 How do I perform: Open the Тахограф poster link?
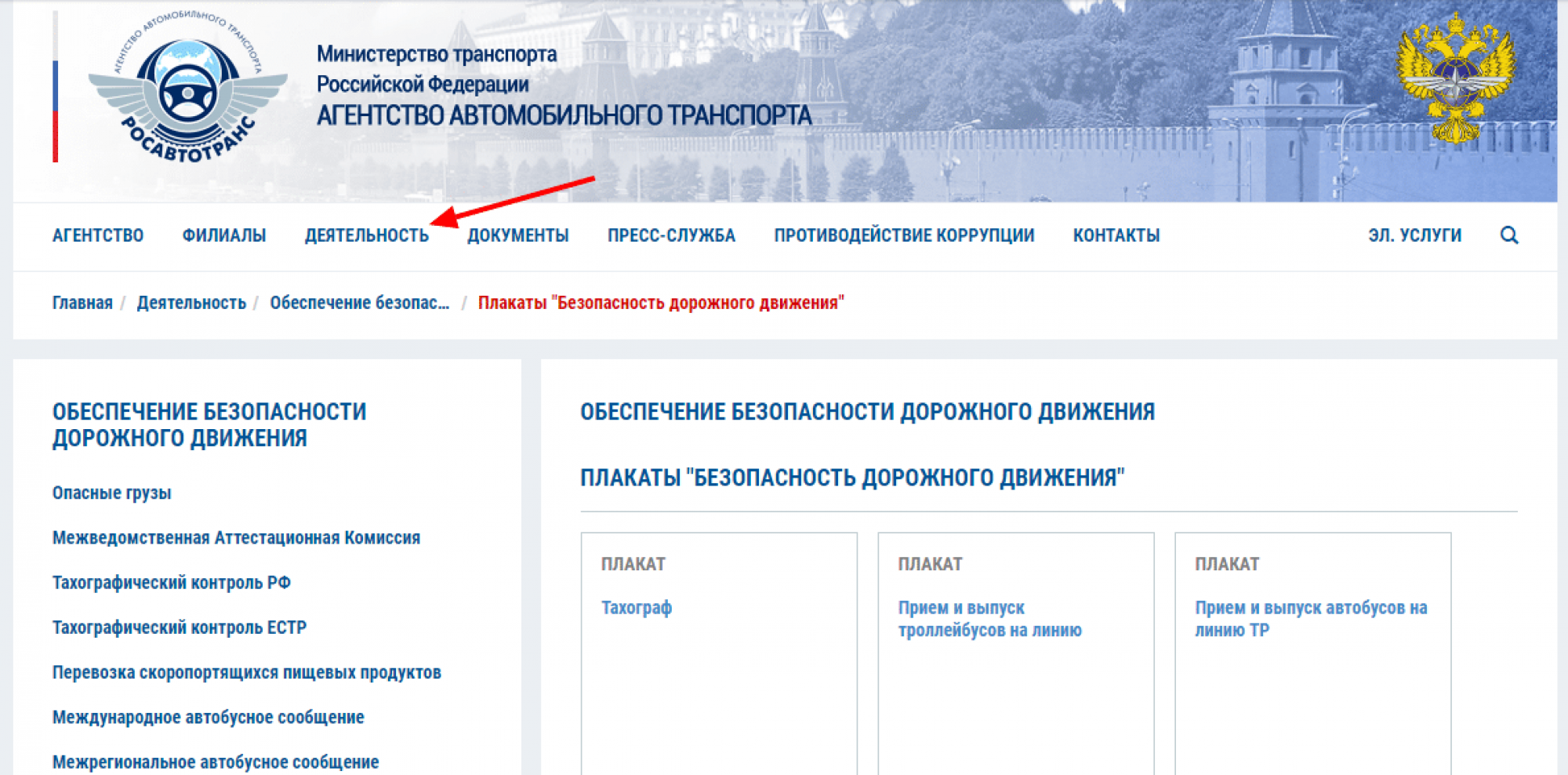click(637, 608)
